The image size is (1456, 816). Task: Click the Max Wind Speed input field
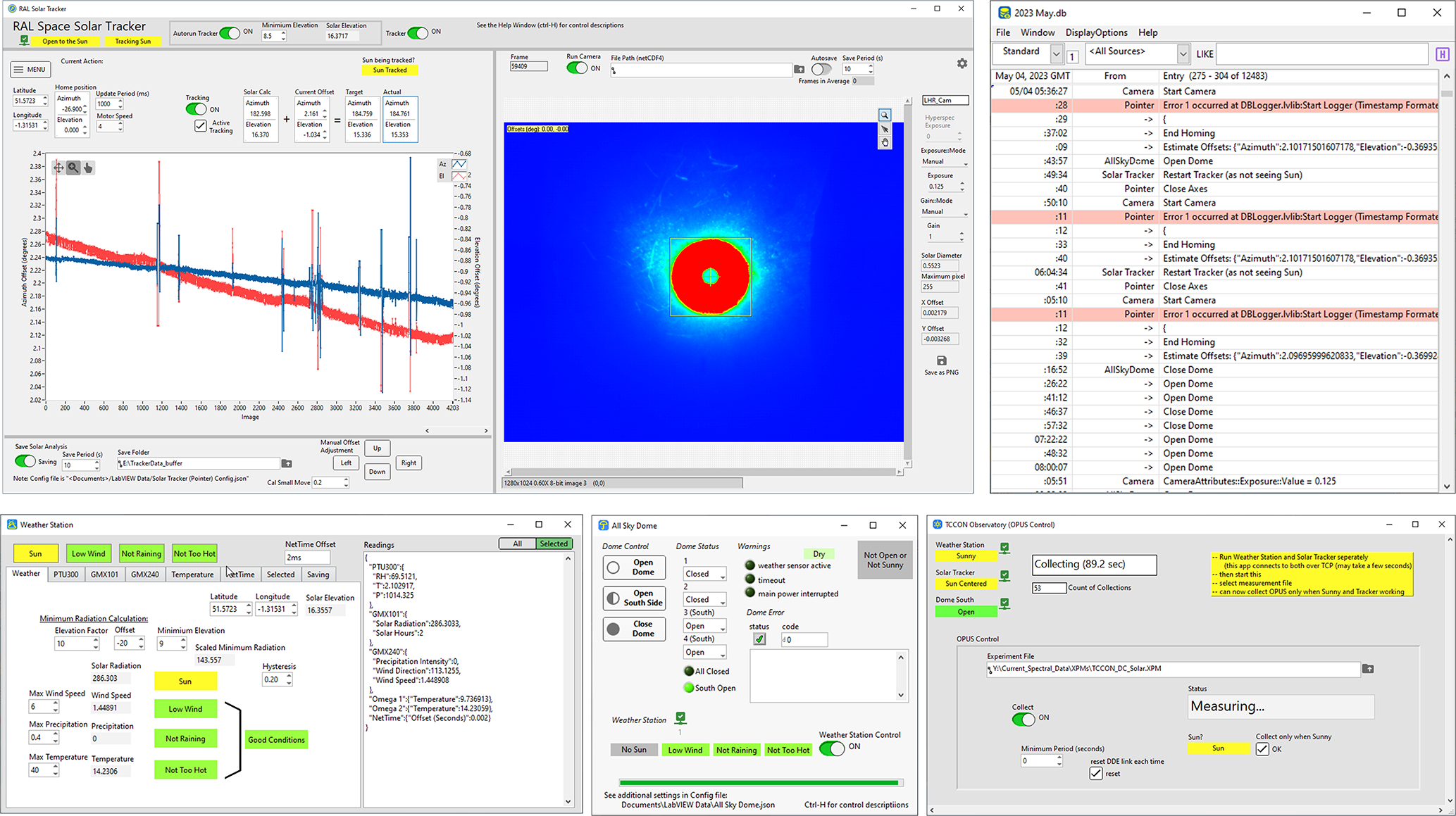click(x=39, y=707)
